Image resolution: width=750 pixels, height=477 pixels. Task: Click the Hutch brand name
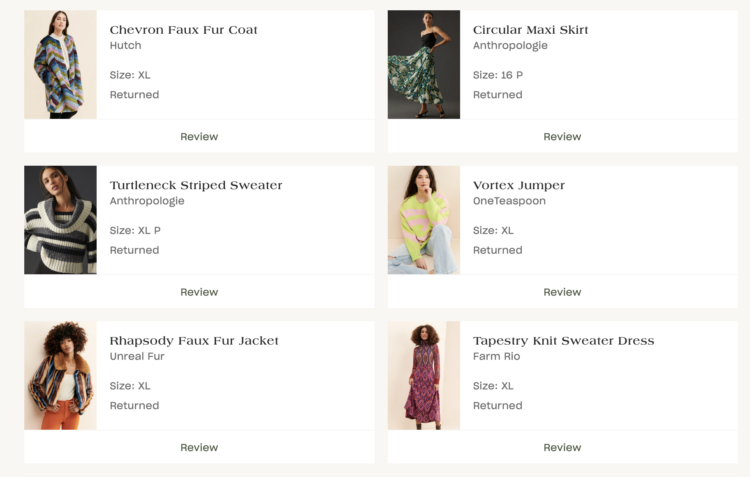click(125, 46)
